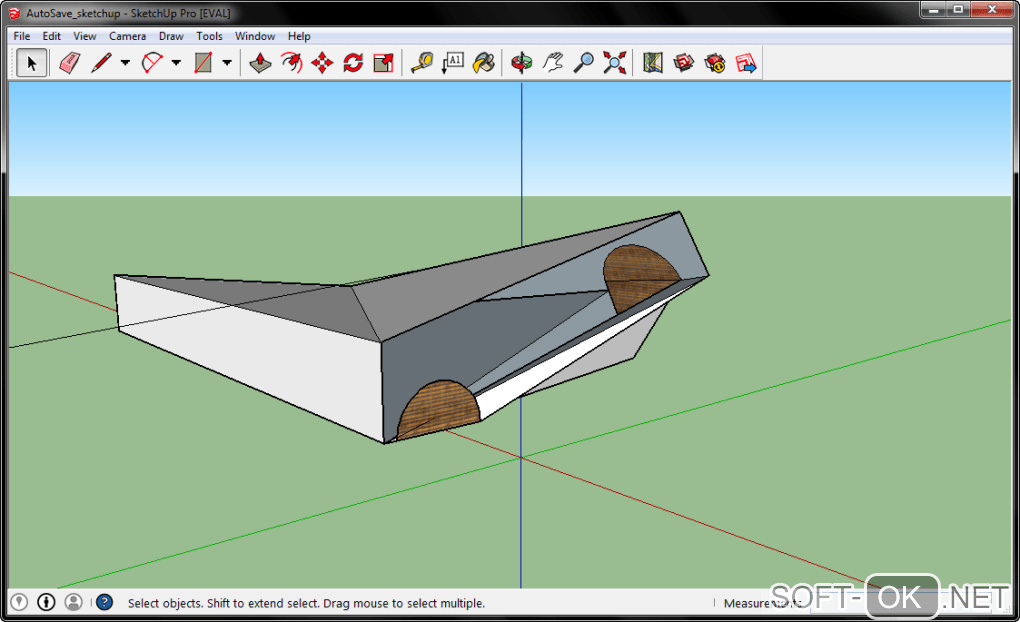The width and height of the screenshot is (1020, 622).
Task: Open the Arc tool dropdown arrow
Action: click(176, 63)
